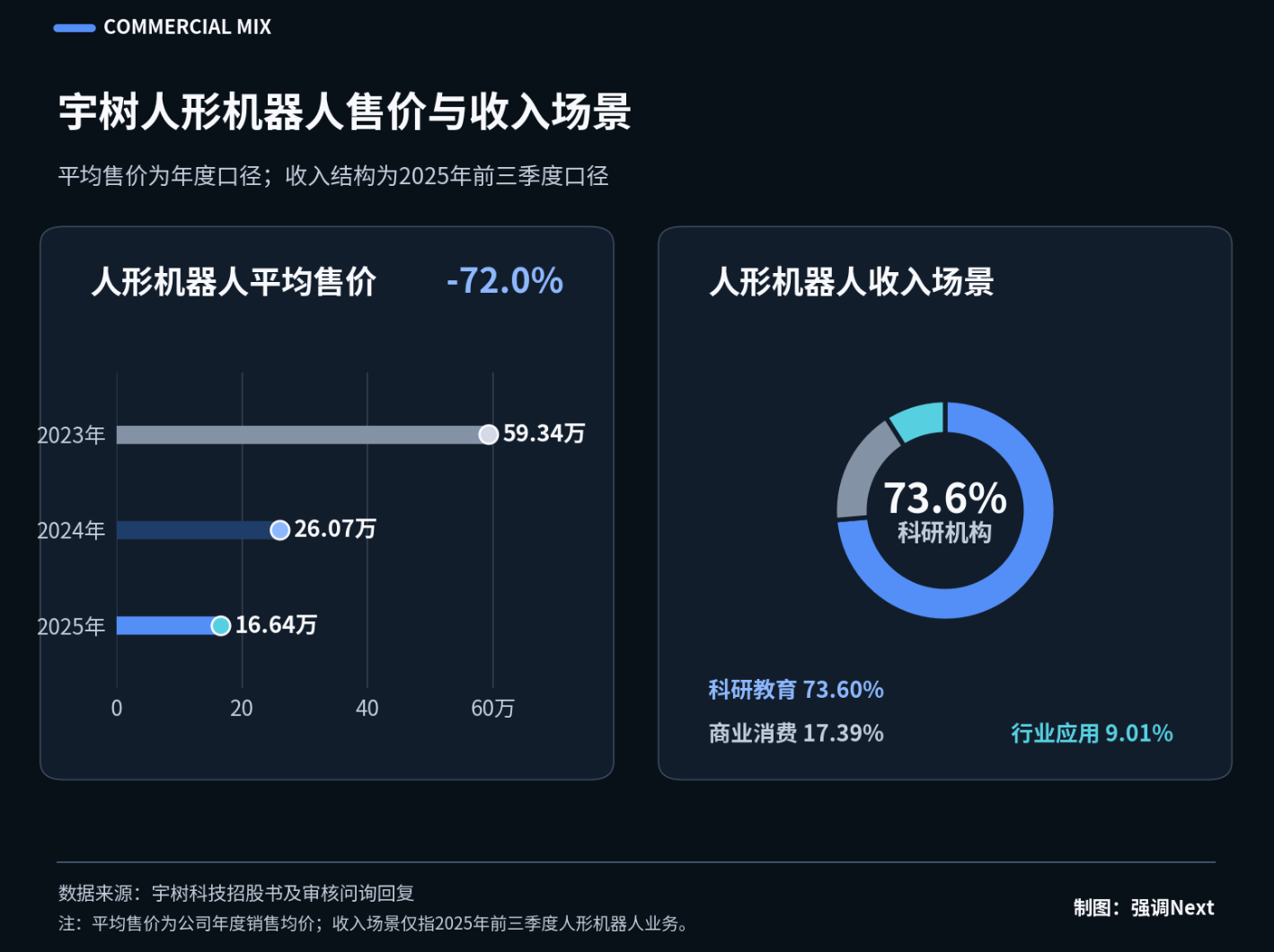Click the 商业消费 17.39% legend label

pyautogui.click(x=796, y=734)
